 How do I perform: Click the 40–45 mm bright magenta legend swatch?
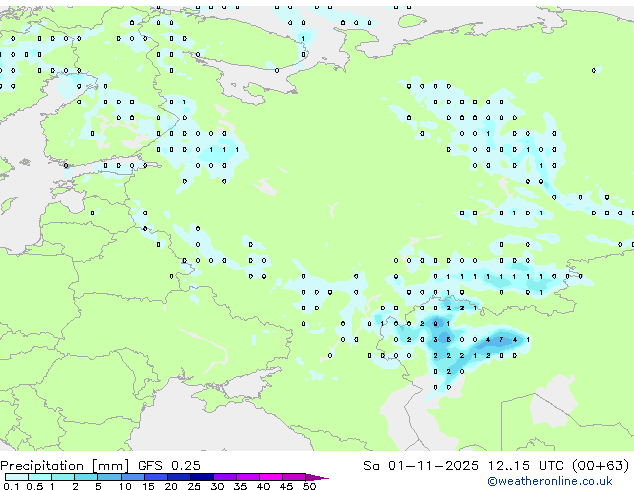tap(271, 477)
